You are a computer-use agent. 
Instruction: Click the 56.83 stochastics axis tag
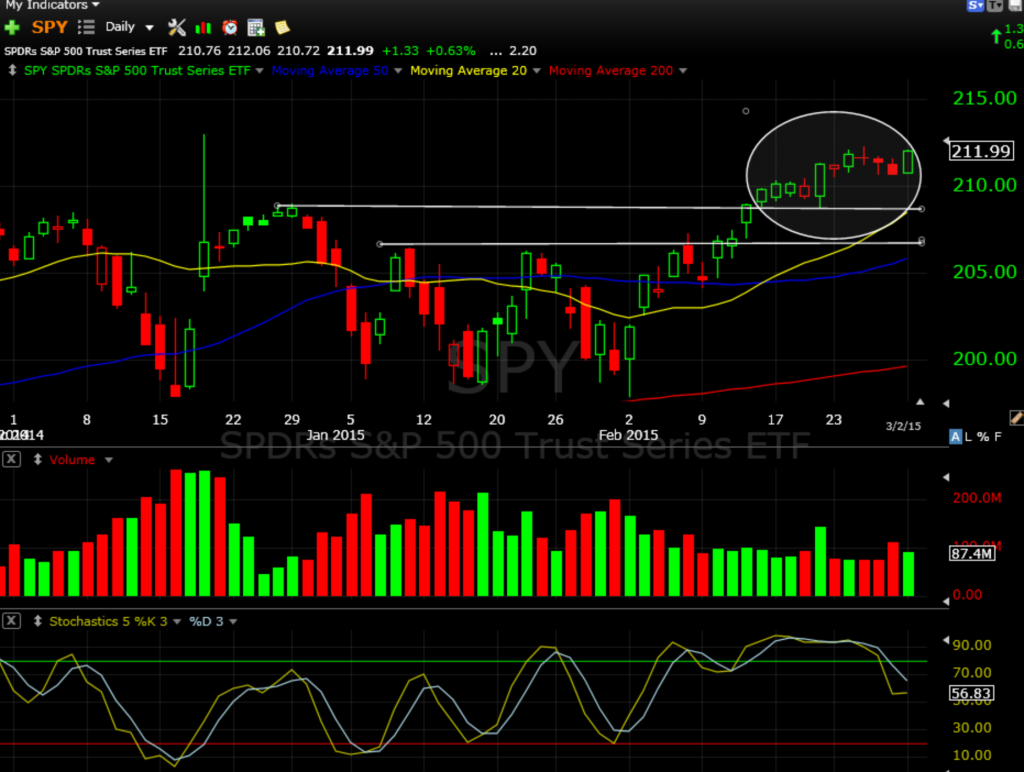971,693
